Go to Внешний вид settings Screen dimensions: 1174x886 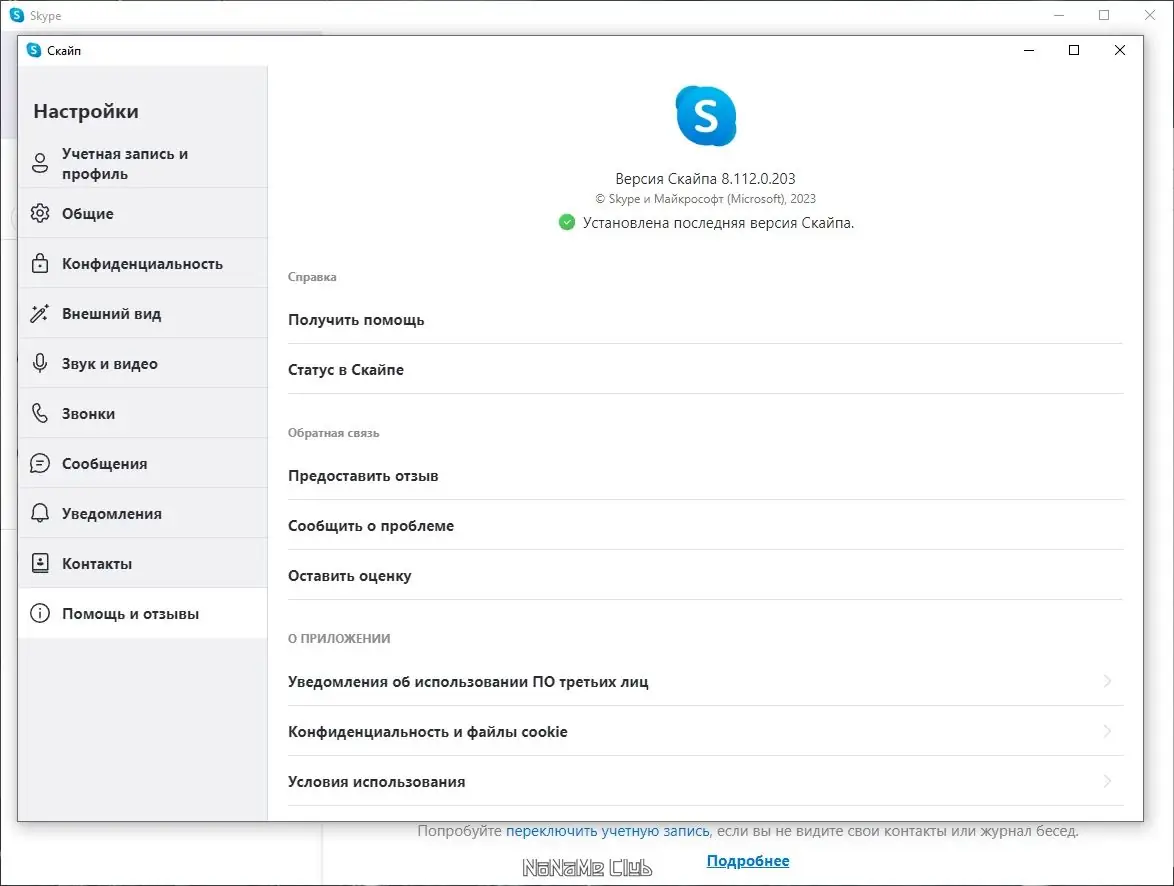(x=143, y=314)
